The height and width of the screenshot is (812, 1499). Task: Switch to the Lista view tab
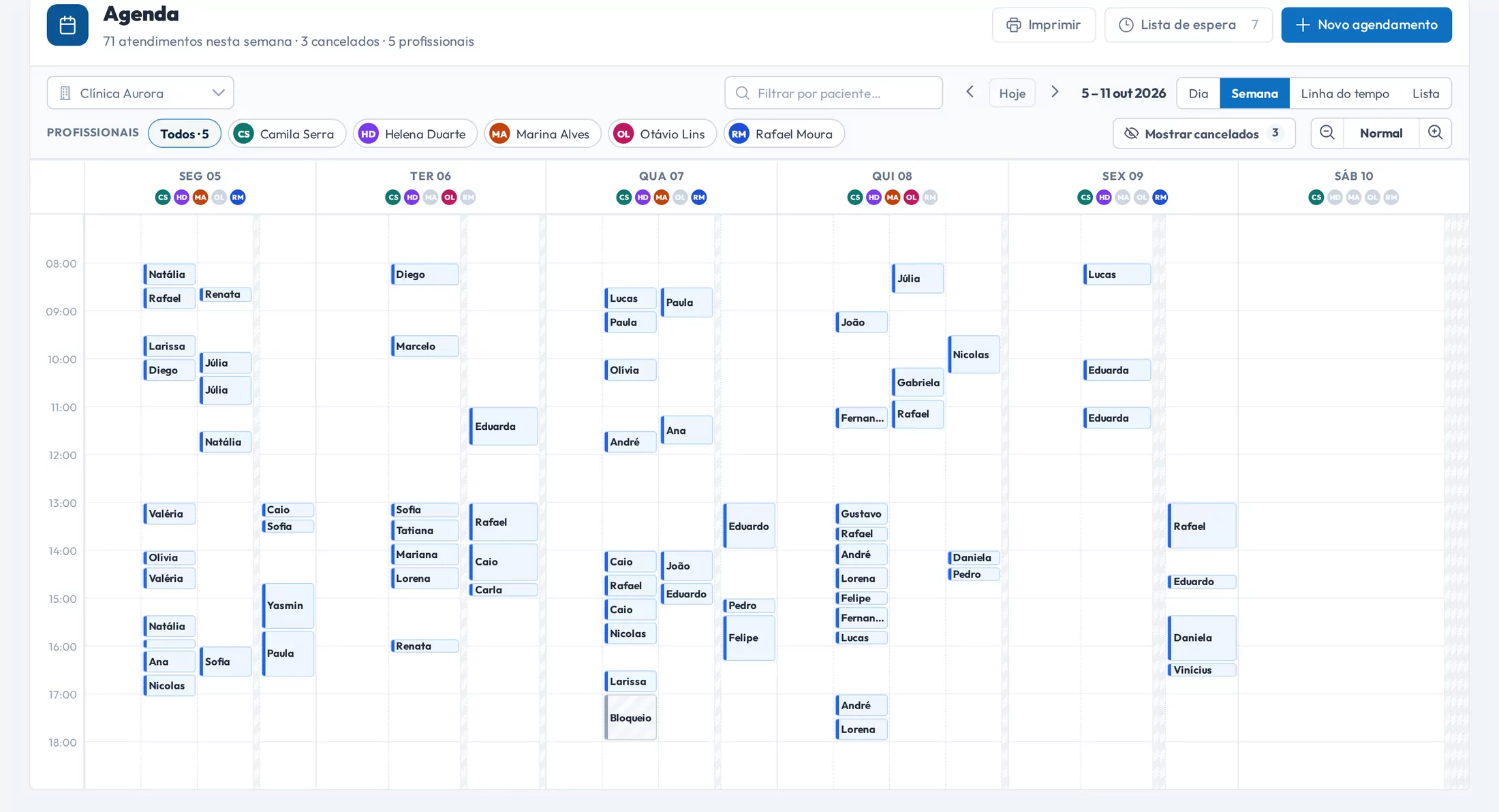(x=1425, y=93)
